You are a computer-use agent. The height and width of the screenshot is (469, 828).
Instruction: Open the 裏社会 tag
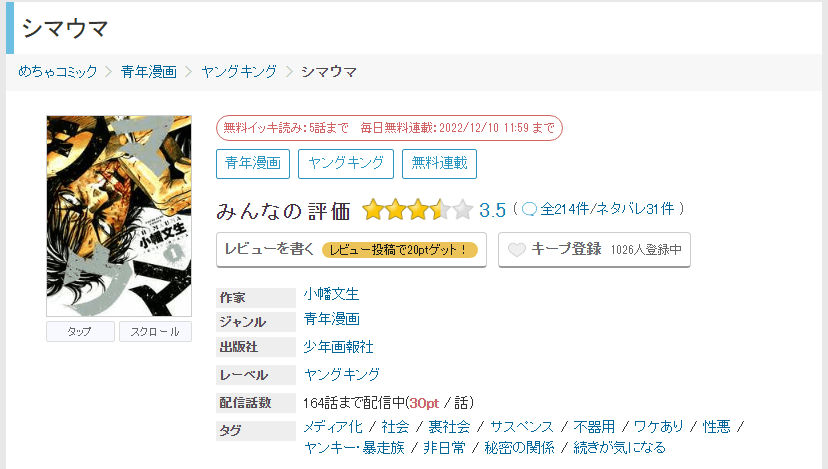tap(449, 427)
